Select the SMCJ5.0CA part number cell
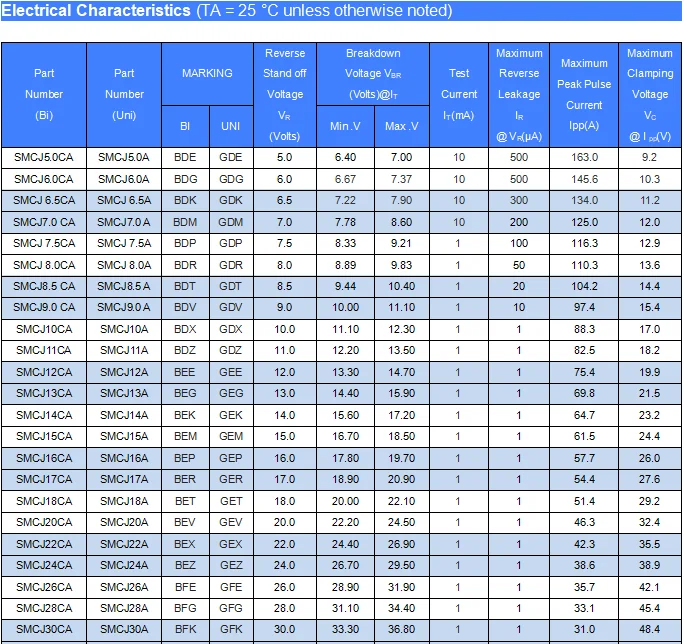 (x=44, y=158)
